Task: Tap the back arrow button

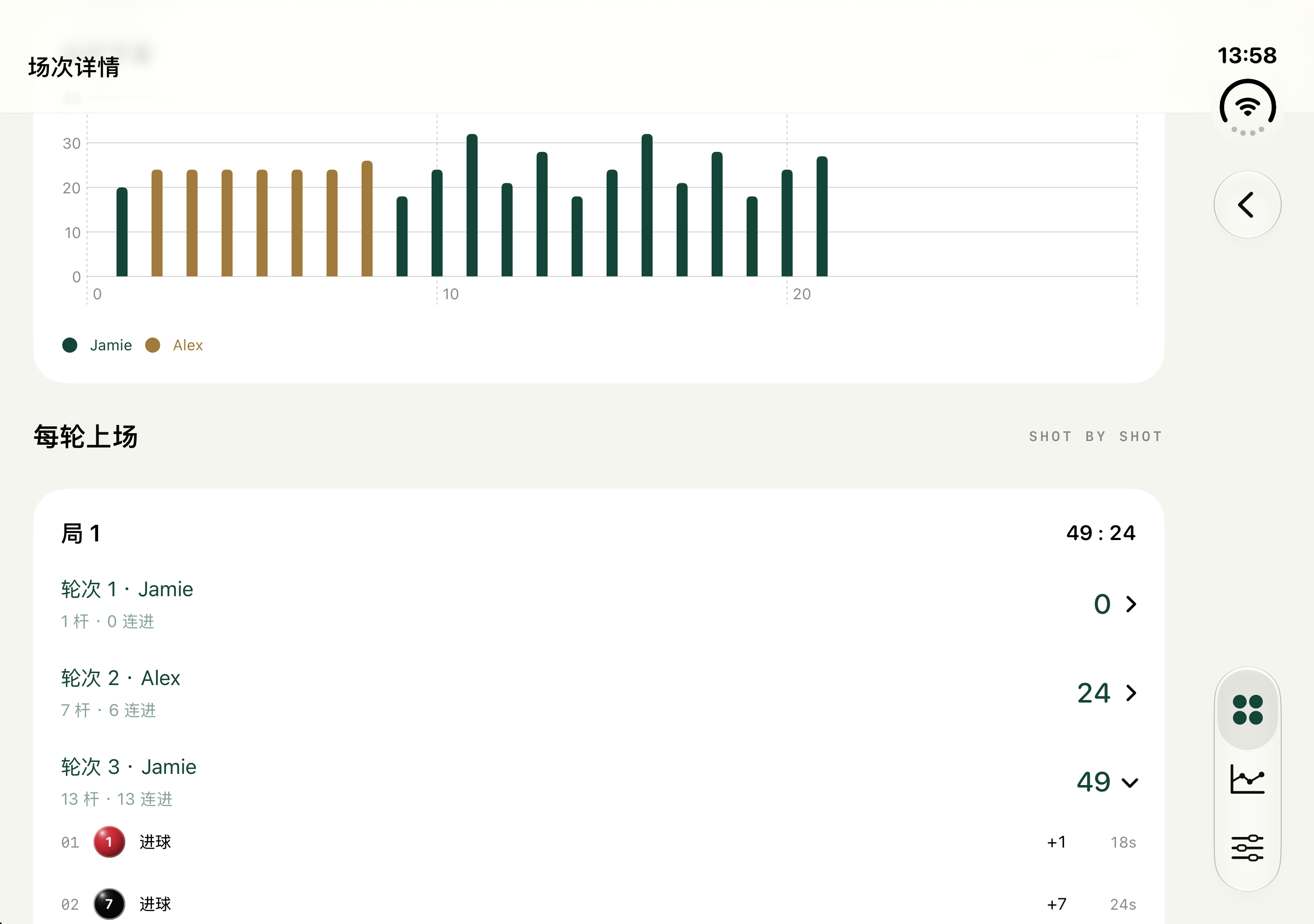Action: [1247, 204]
